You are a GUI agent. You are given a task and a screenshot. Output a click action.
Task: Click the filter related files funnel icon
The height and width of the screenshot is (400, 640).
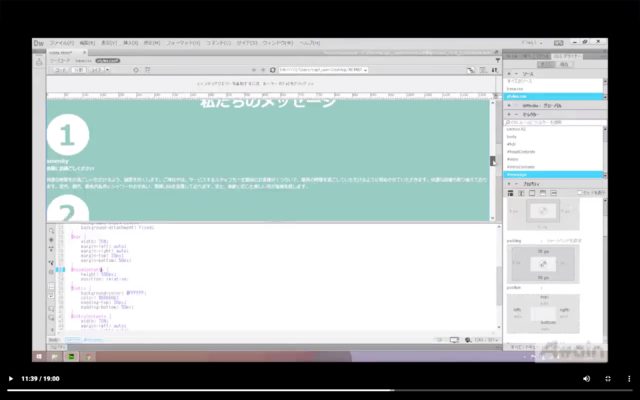tap(498, 60)
